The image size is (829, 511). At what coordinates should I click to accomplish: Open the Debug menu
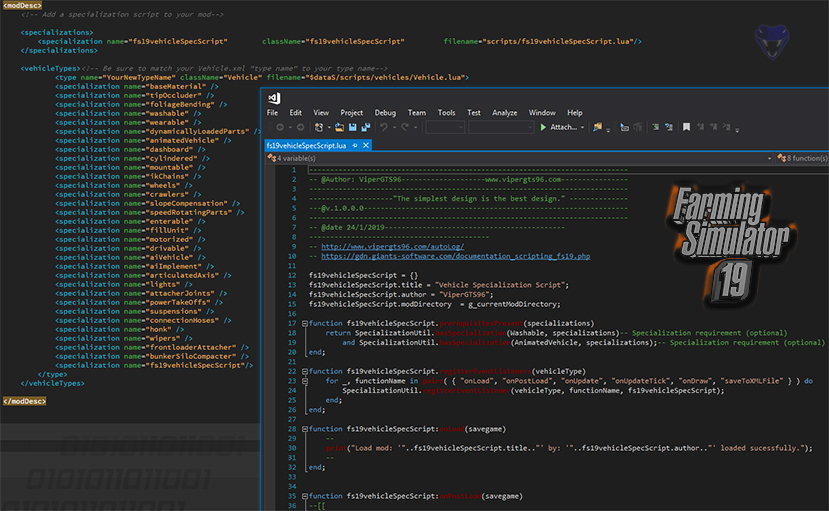[x=385, y=113]
